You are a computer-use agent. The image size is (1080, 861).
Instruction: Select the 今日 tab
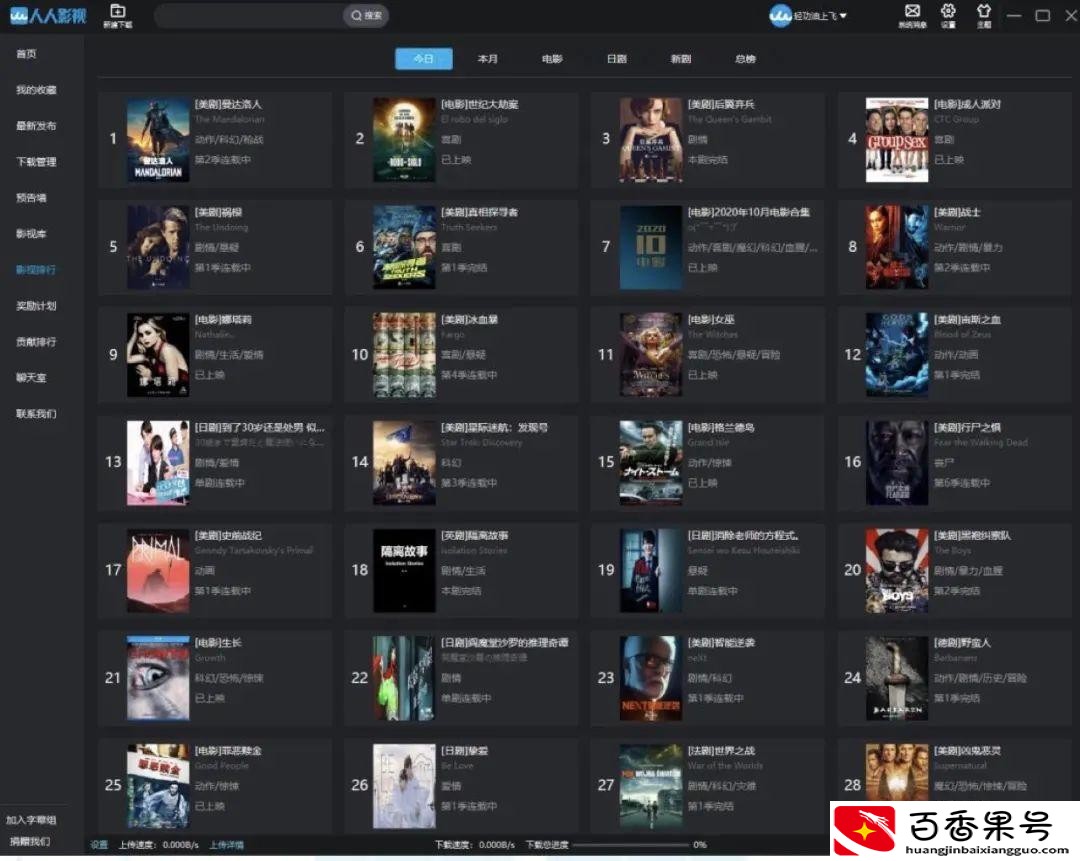(424, 59)
